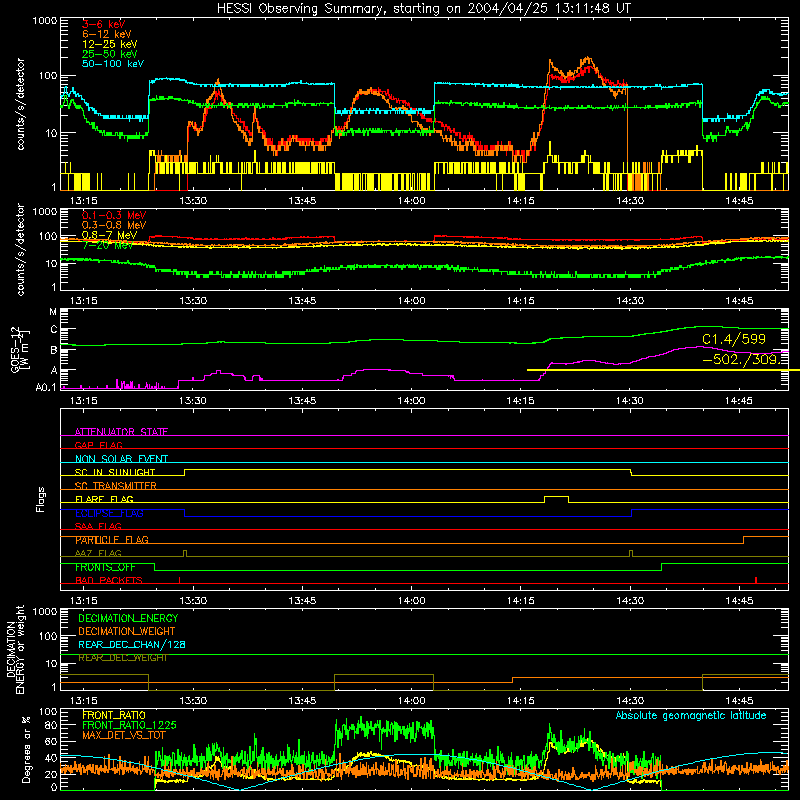Click 13:30 tick label under GOES plot
The height and width of the screenshot is (800, 800).
[193, 401]
